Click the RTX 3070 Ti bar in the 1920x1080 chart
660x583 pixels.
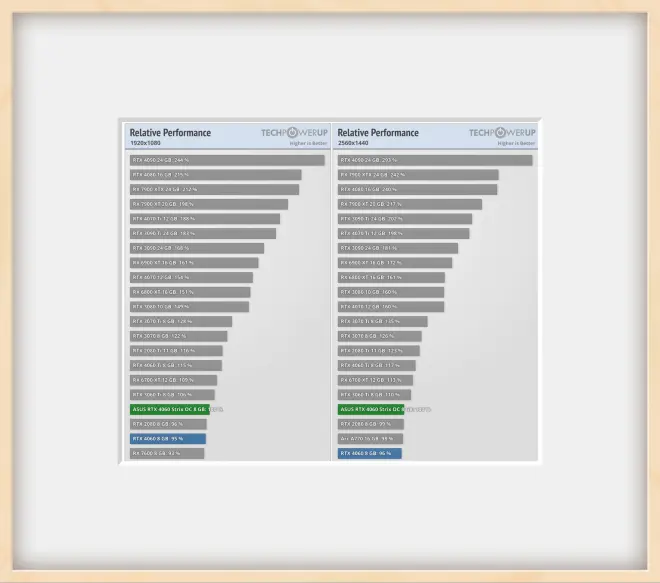pos(180,321)
